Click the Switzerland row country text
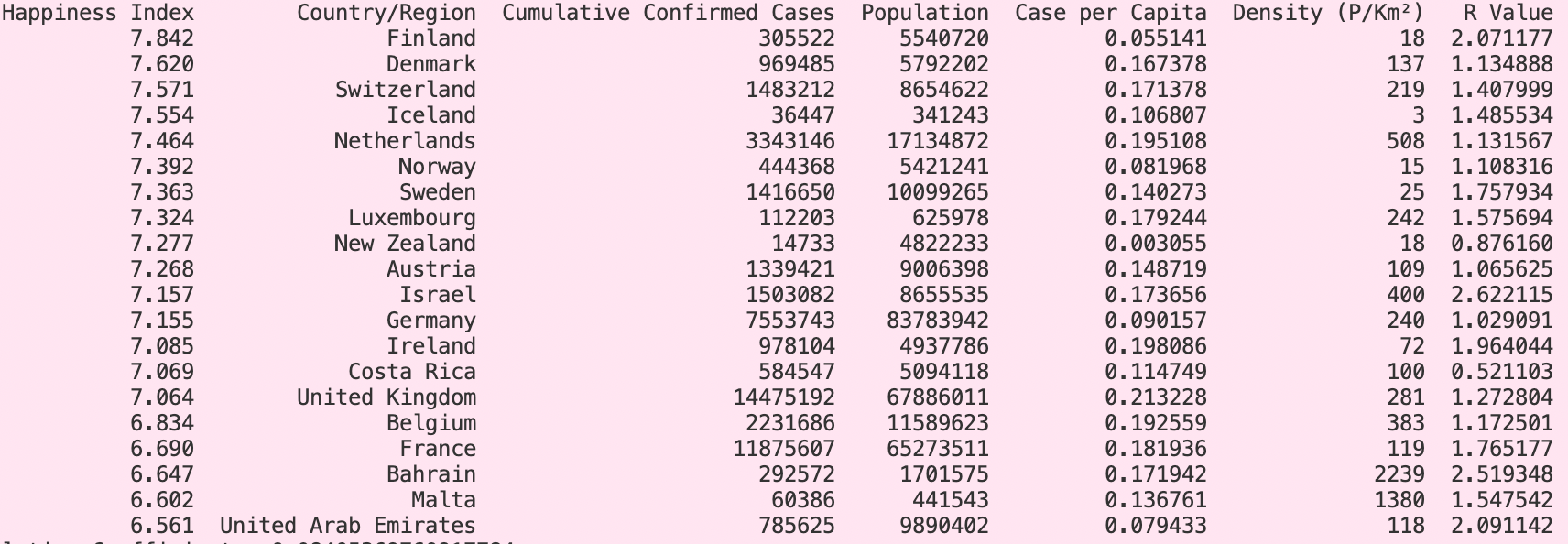This screenshot has width=1568, height=544. point(406,90)
